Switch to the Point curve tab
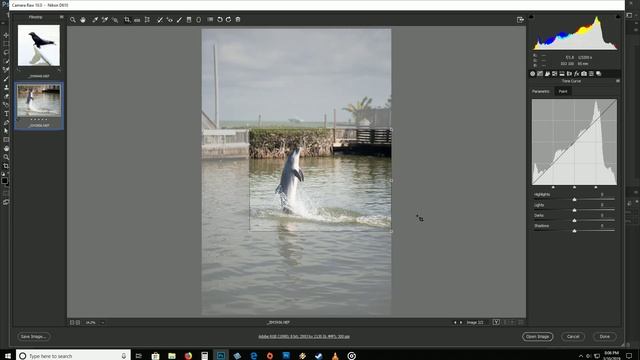 [x=563, y=91]
